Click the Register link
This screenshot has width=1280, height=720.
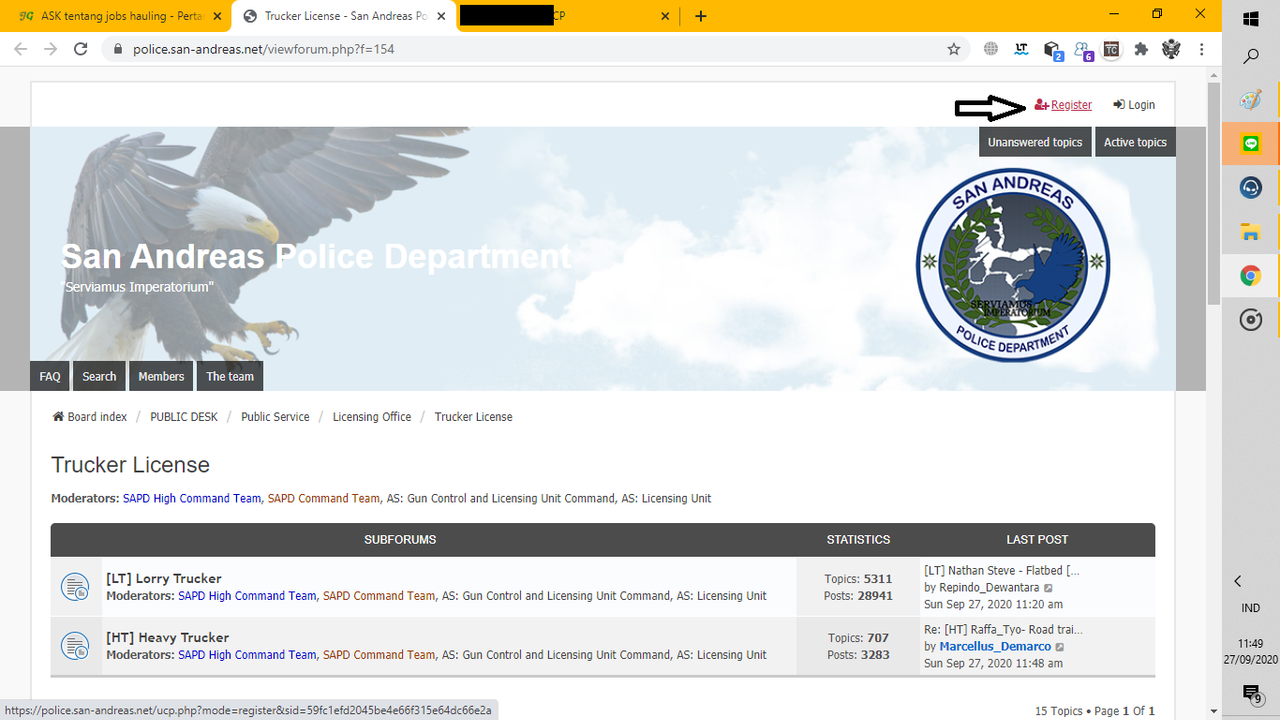coord(1063,105)
